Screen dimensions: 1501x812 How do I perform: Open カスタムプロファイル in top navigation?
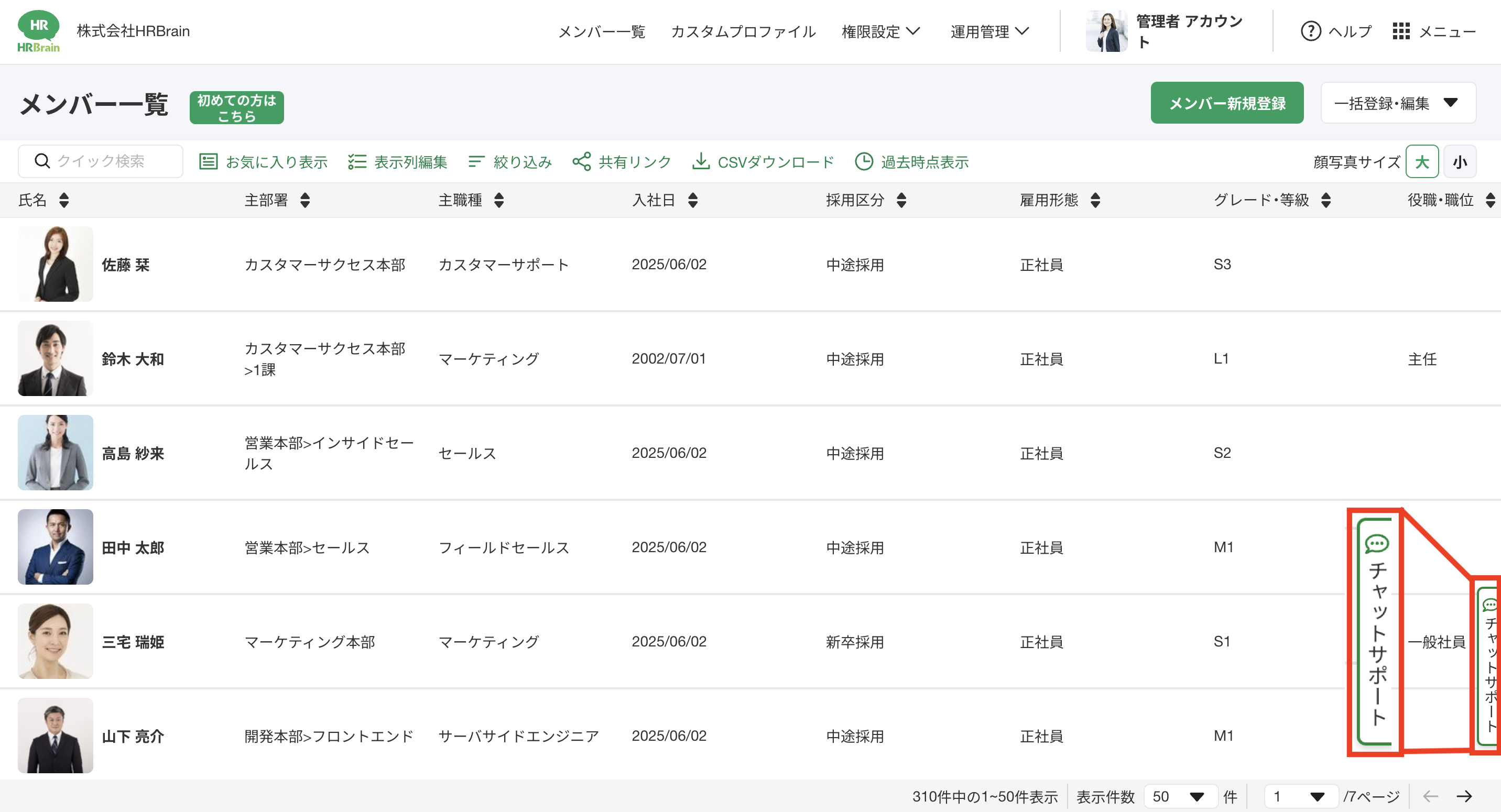click(743, 31)
